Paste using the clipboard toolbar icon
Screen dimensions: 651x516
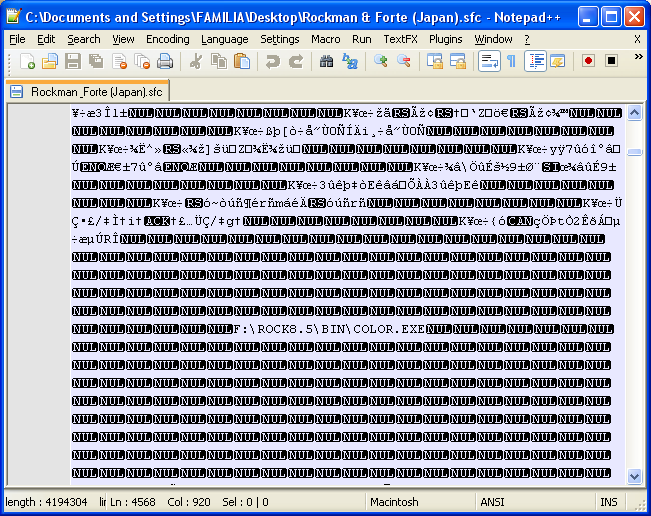[x=242, y=61]
